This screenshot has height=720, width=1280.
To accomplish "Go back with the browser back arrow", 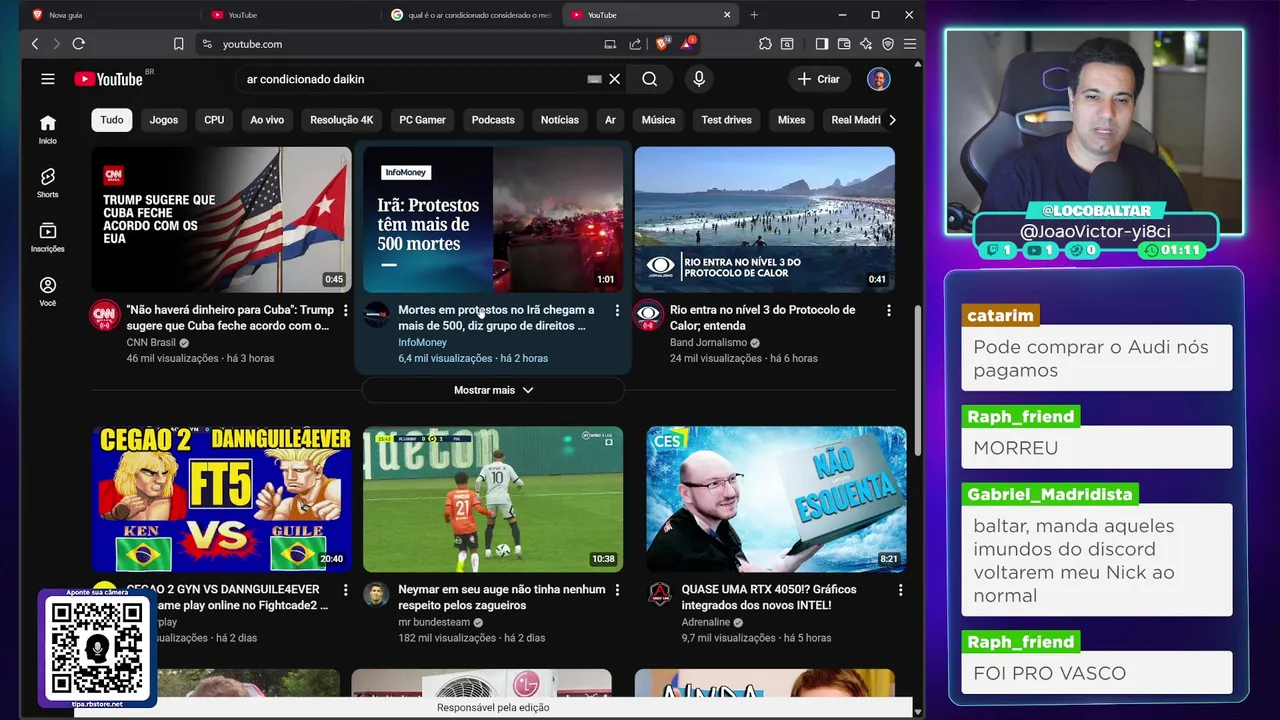I will coord(35,44).
